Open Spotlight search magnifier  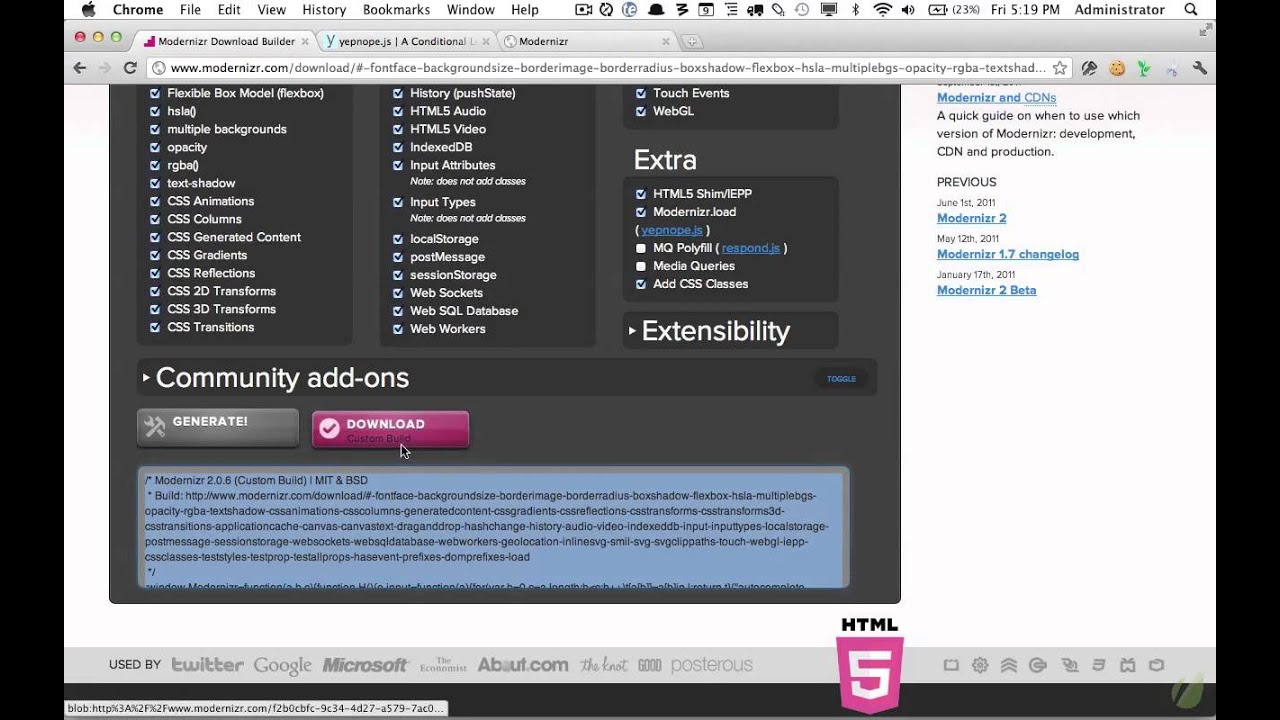point(1190,10)
